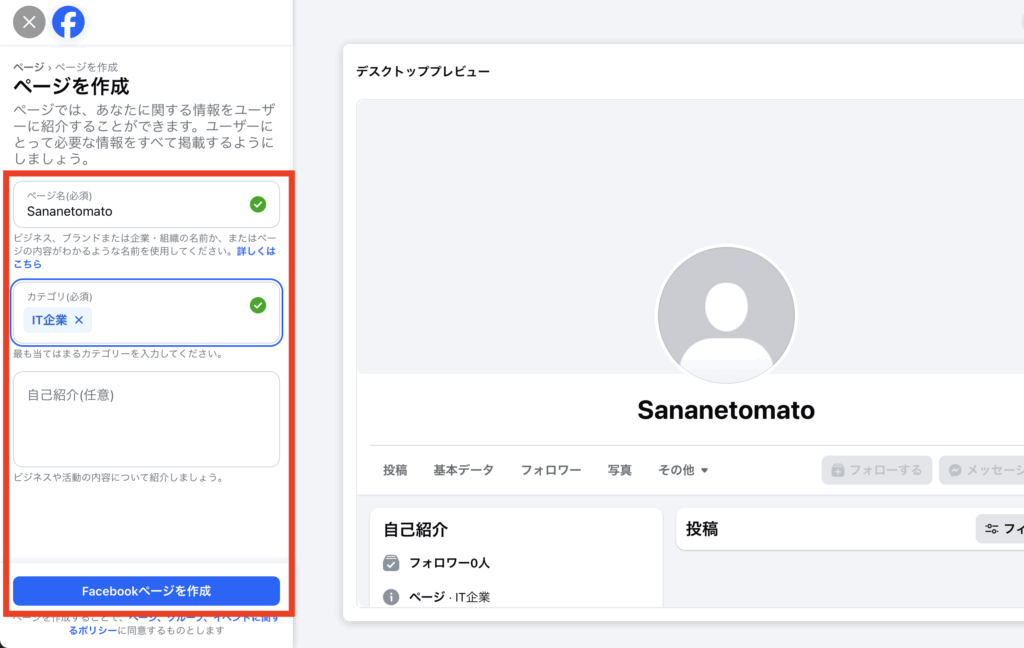Focus the ページ名 input field
The height and width of the screenshot is (648, 1024).
pos(146,204)
